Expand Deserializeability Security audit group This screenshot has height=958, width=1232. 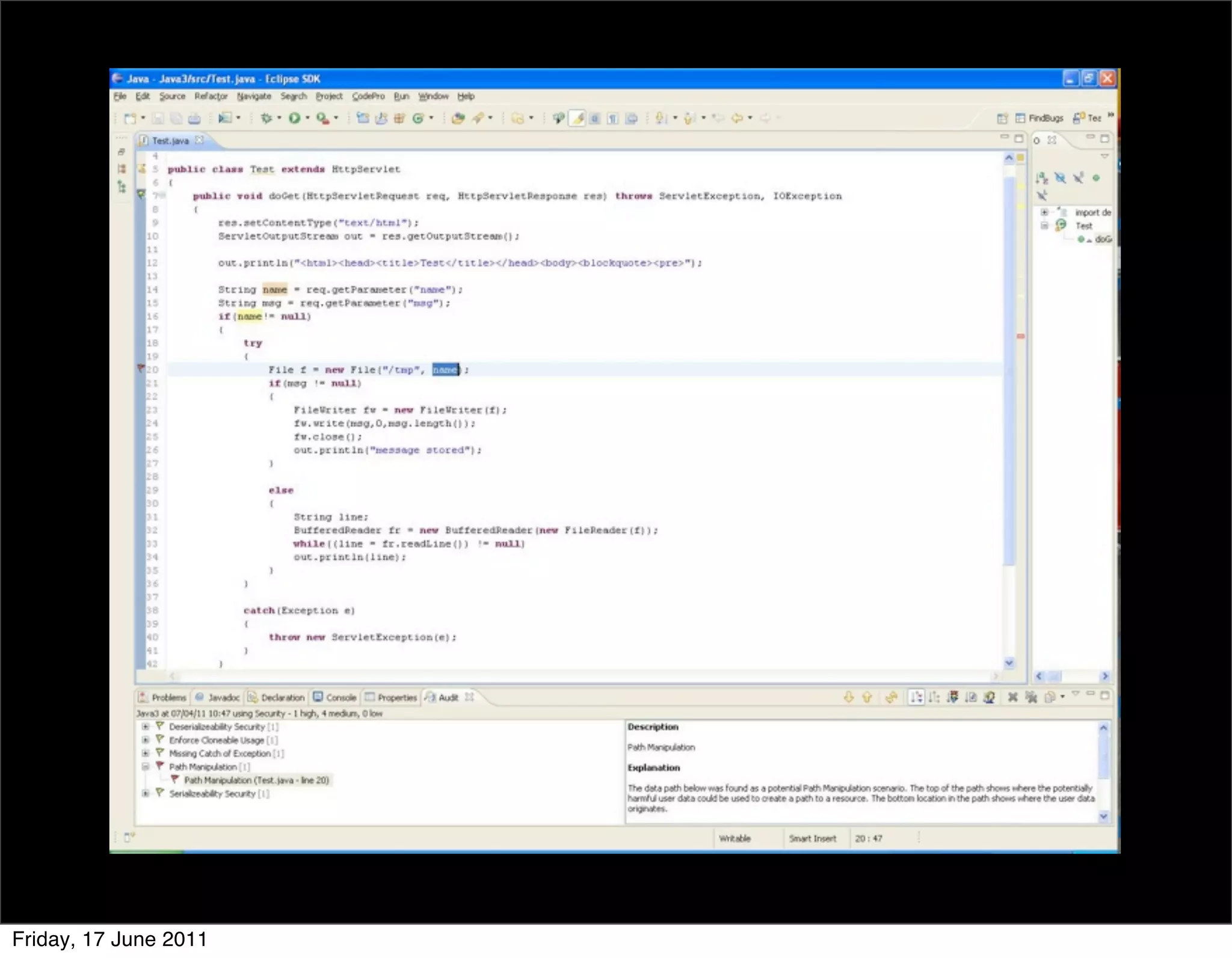(x=145, y=727)
